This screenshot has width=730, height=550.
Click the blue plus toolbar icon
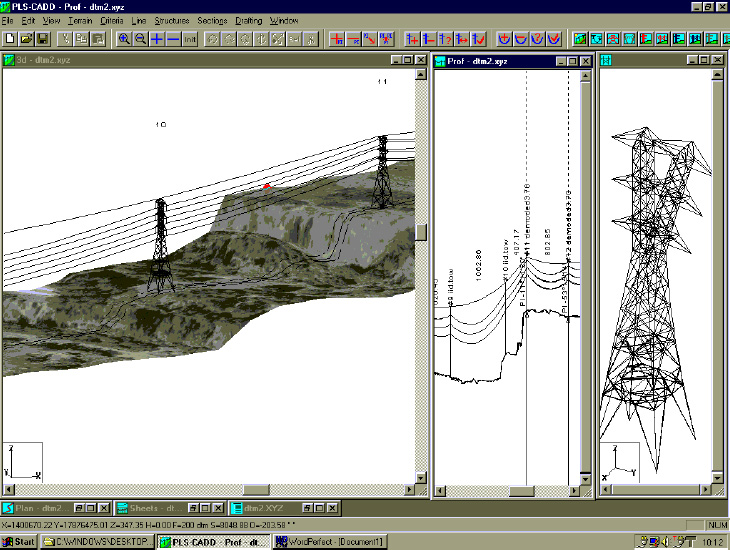point(157,39)
